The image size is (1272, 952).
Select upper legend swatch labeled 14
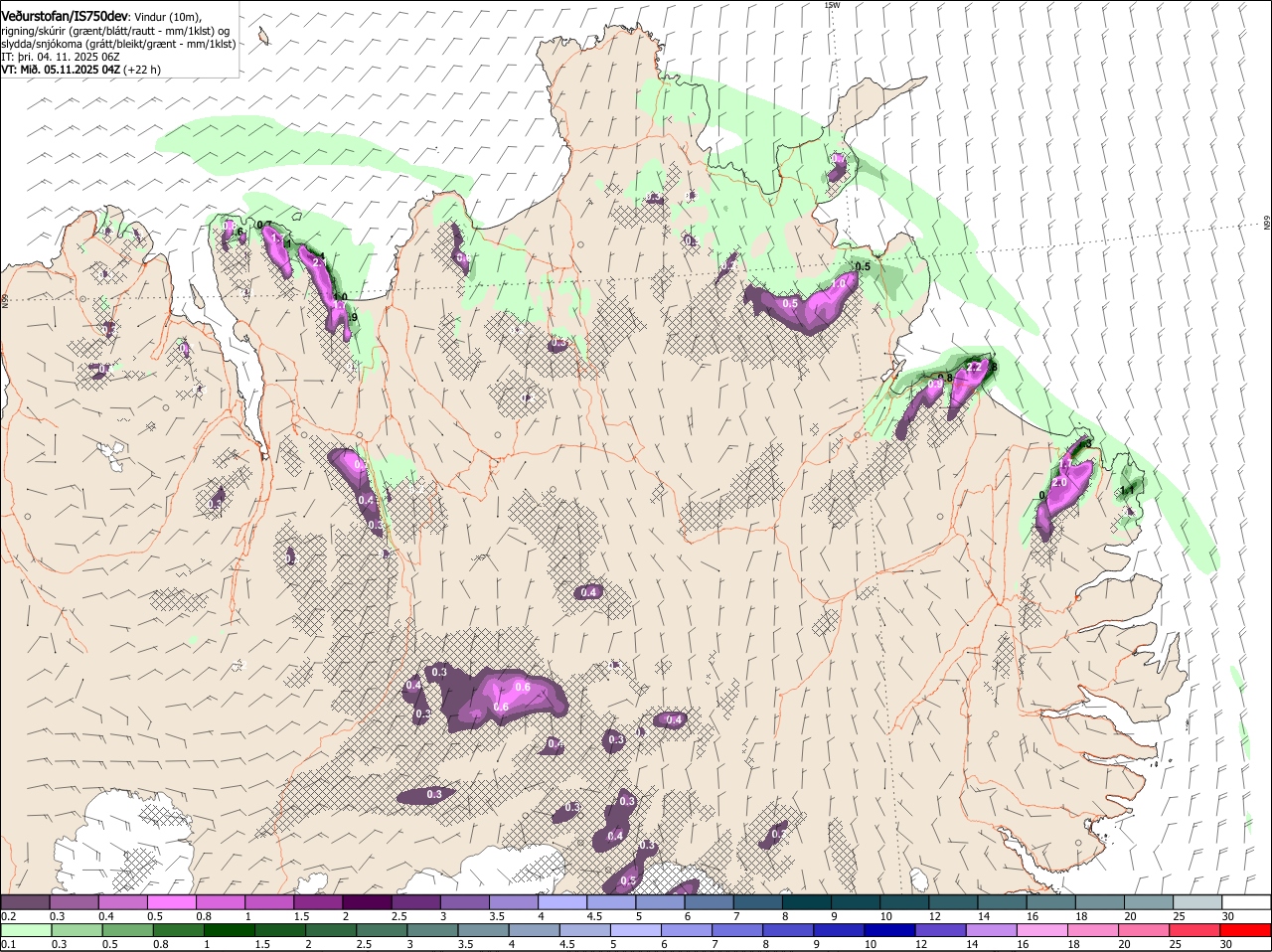pyautogui.click(x=1003, y=901)
